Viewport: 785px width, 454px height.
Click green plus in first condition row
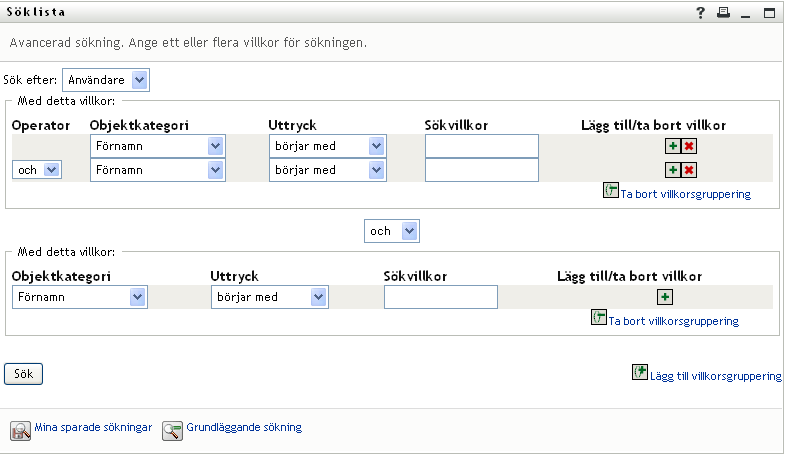[x=673, y=146]
